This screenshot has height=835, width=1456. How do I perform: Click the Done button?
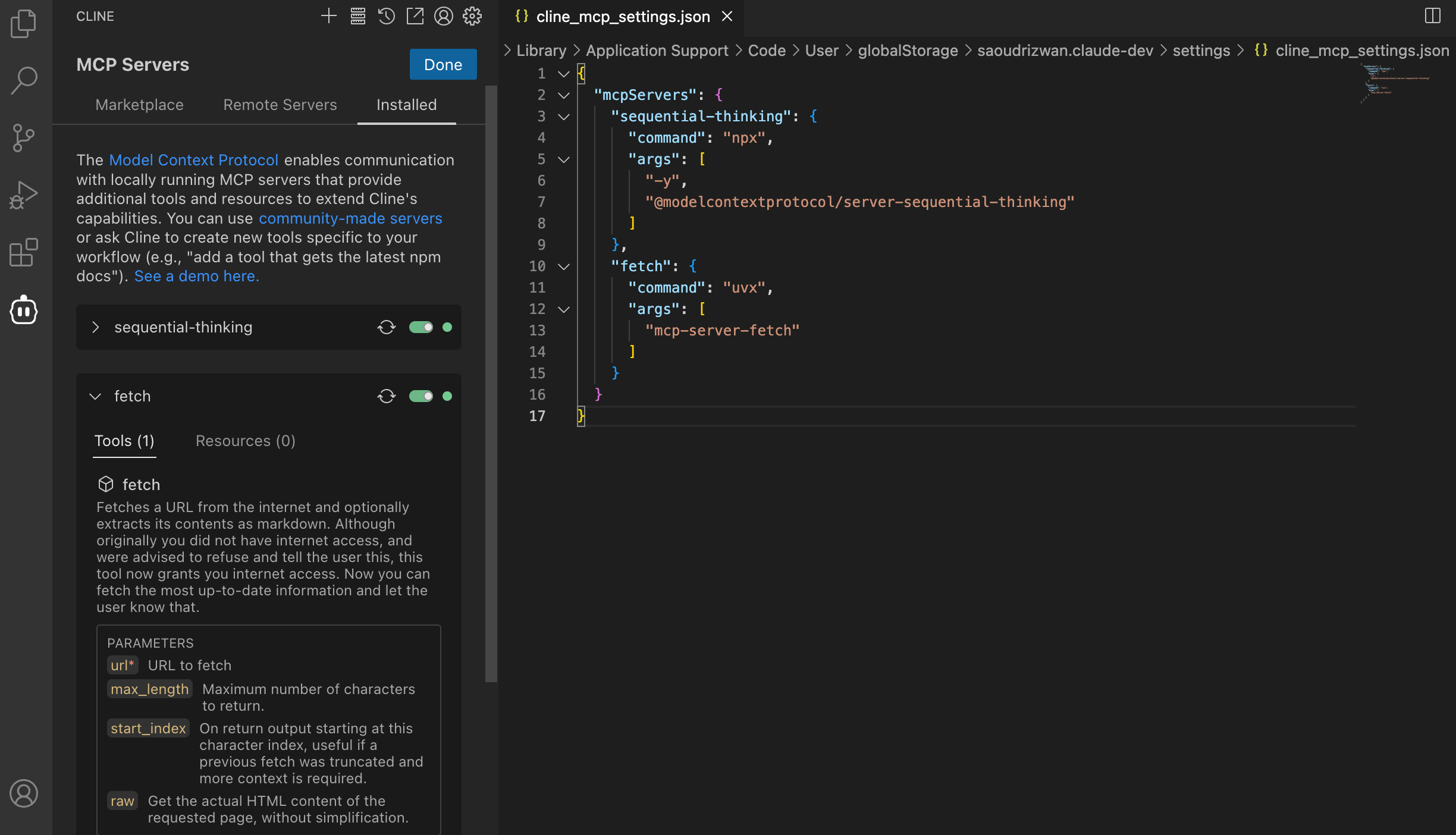(x=443, y=64)
